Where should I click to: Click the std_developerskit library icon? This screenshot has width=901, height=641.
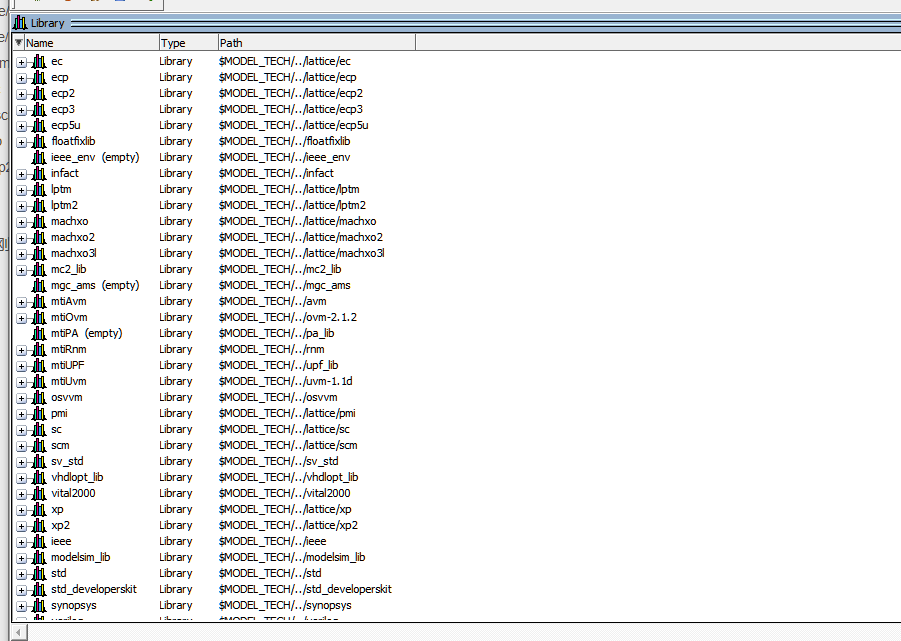(x=39, y=589)
